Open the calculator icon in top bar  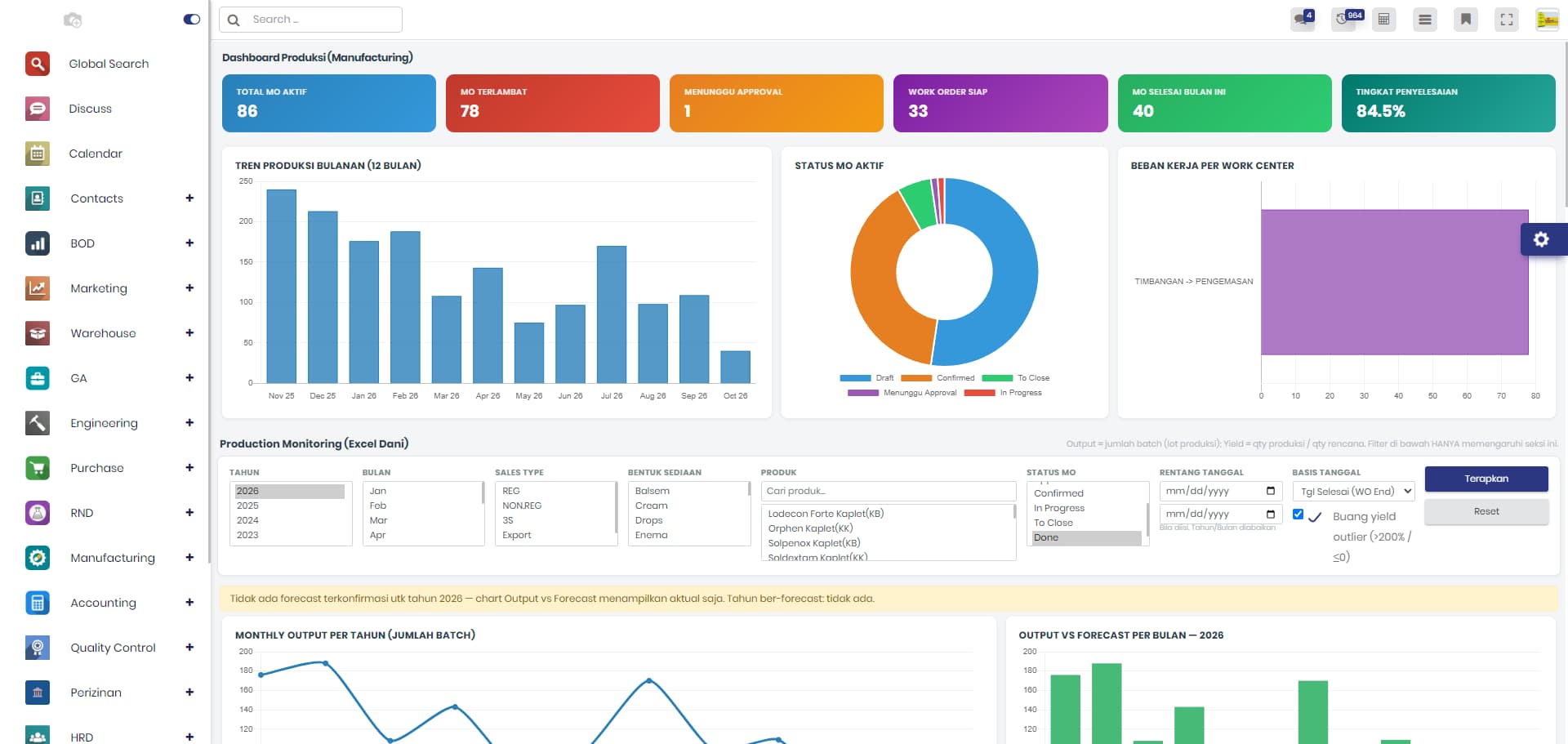point(1384,20)
